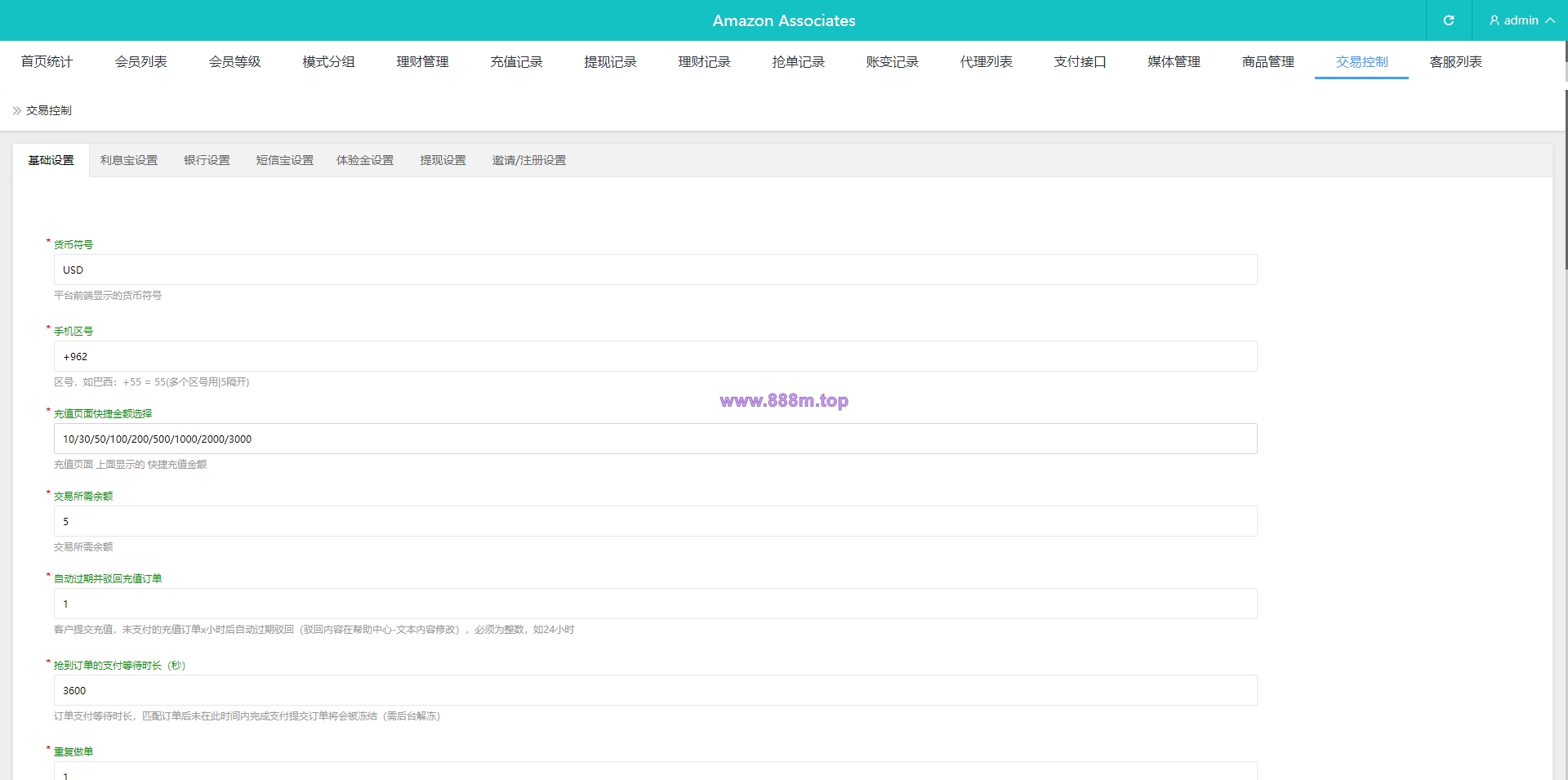Click the 交易所需余额 input with 5

coord(655,521)
